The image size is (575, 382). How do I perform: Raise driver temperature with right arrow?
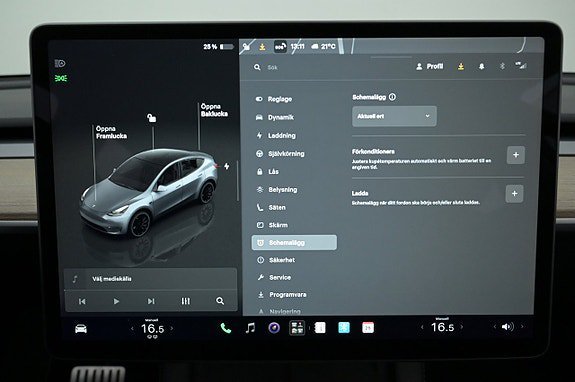pyautogui.click(x=172, y=328)
